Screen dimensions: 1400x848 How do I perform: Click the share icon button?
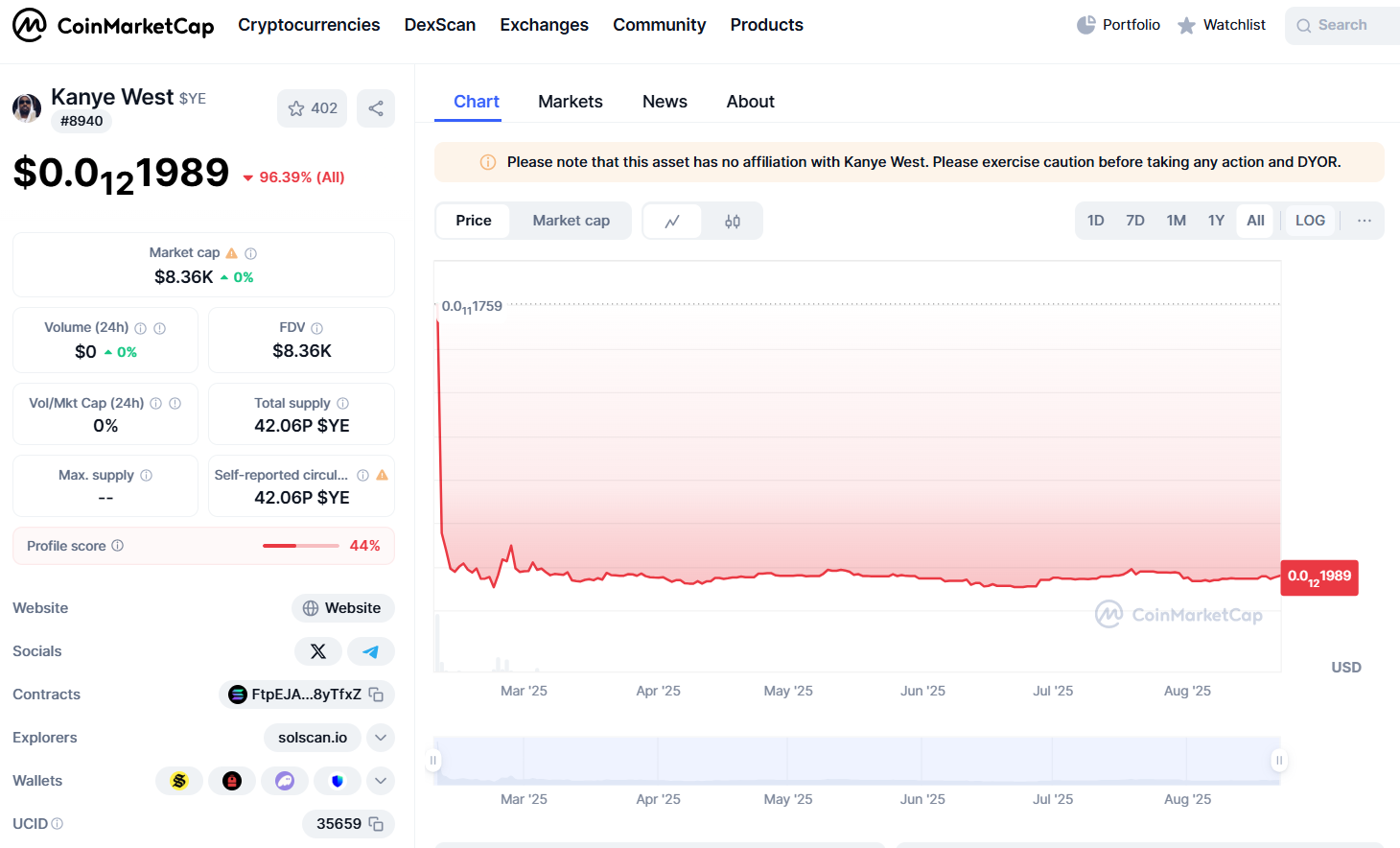376,108
